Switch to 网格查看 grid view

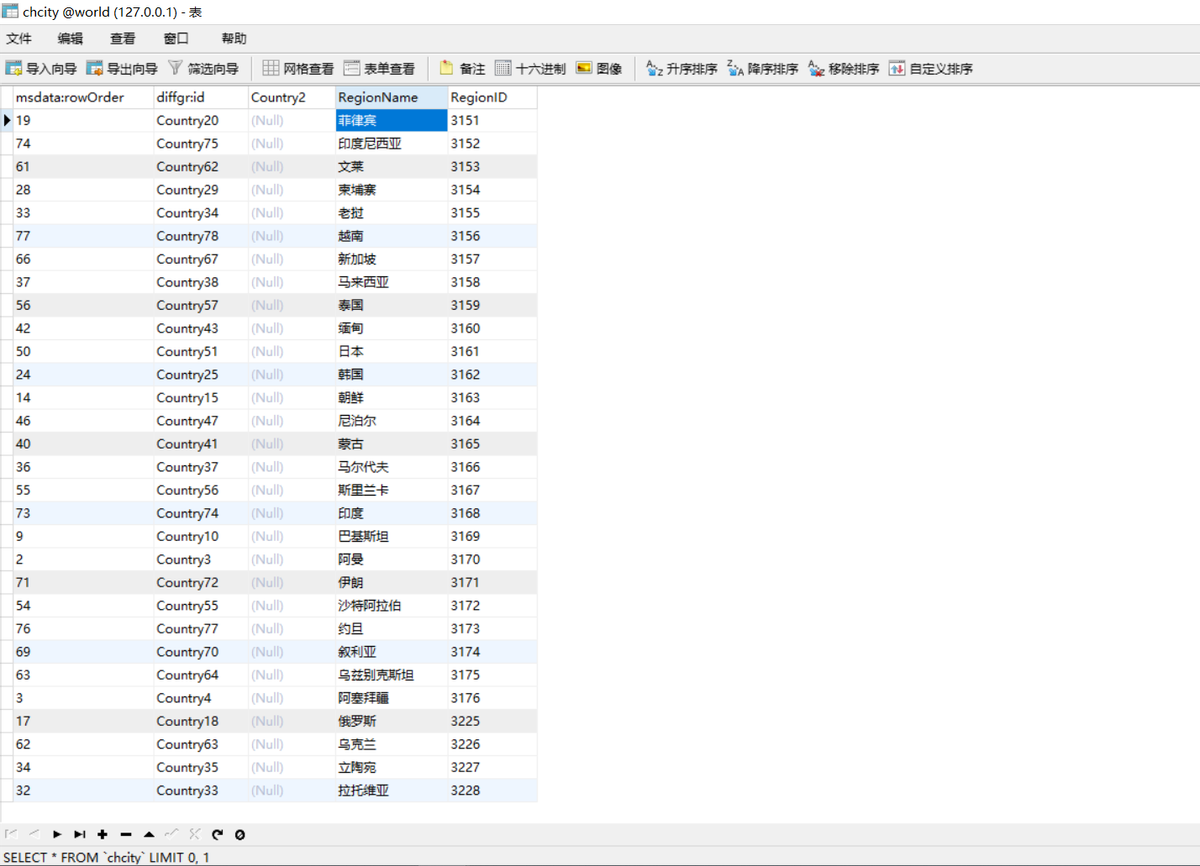coord(298,69)
